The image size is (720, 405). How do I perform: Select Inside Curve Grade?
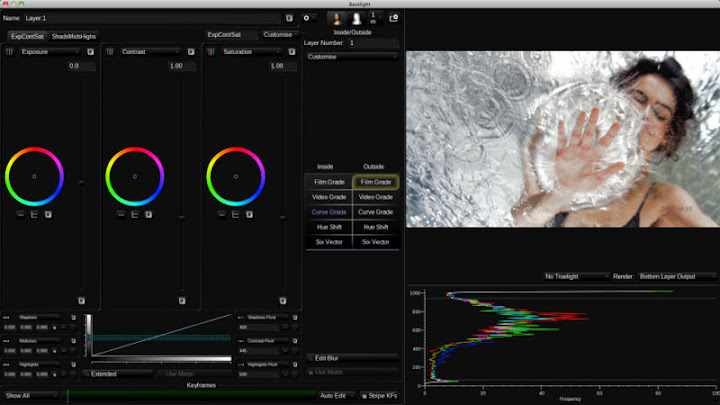coord(329,212)
